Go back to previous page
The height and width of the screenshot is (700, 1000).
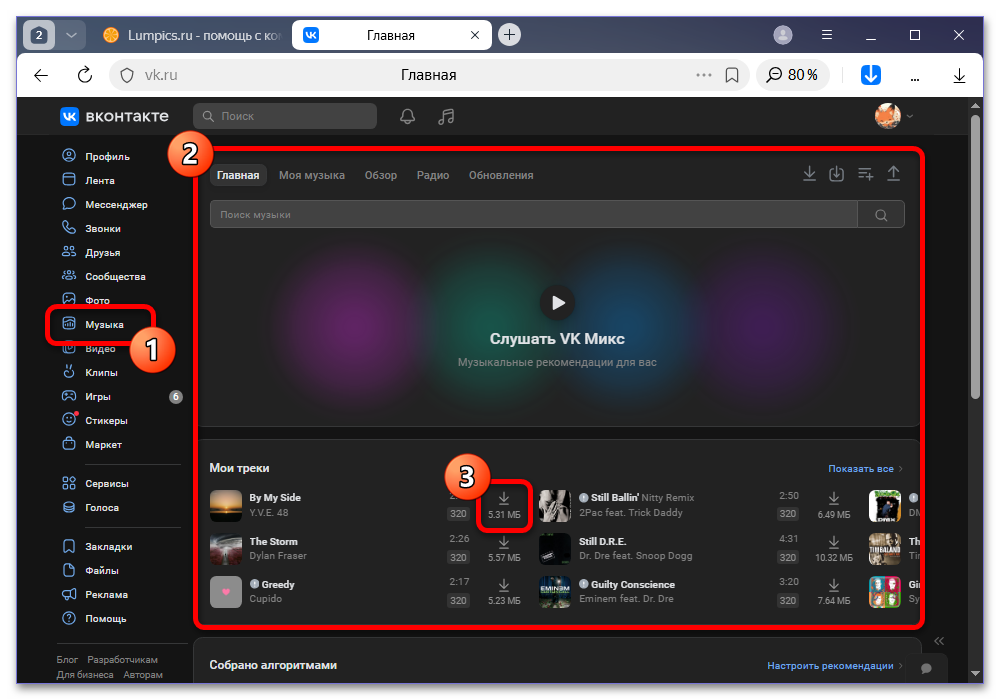(41, 76)
